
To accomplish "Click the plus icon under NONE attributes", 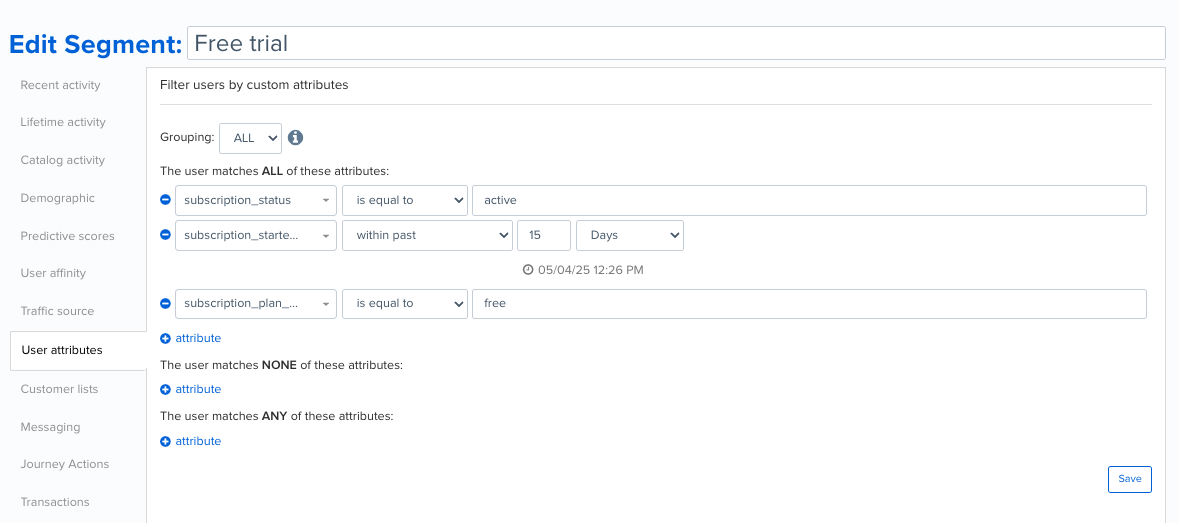I will (x=165, y=389).
